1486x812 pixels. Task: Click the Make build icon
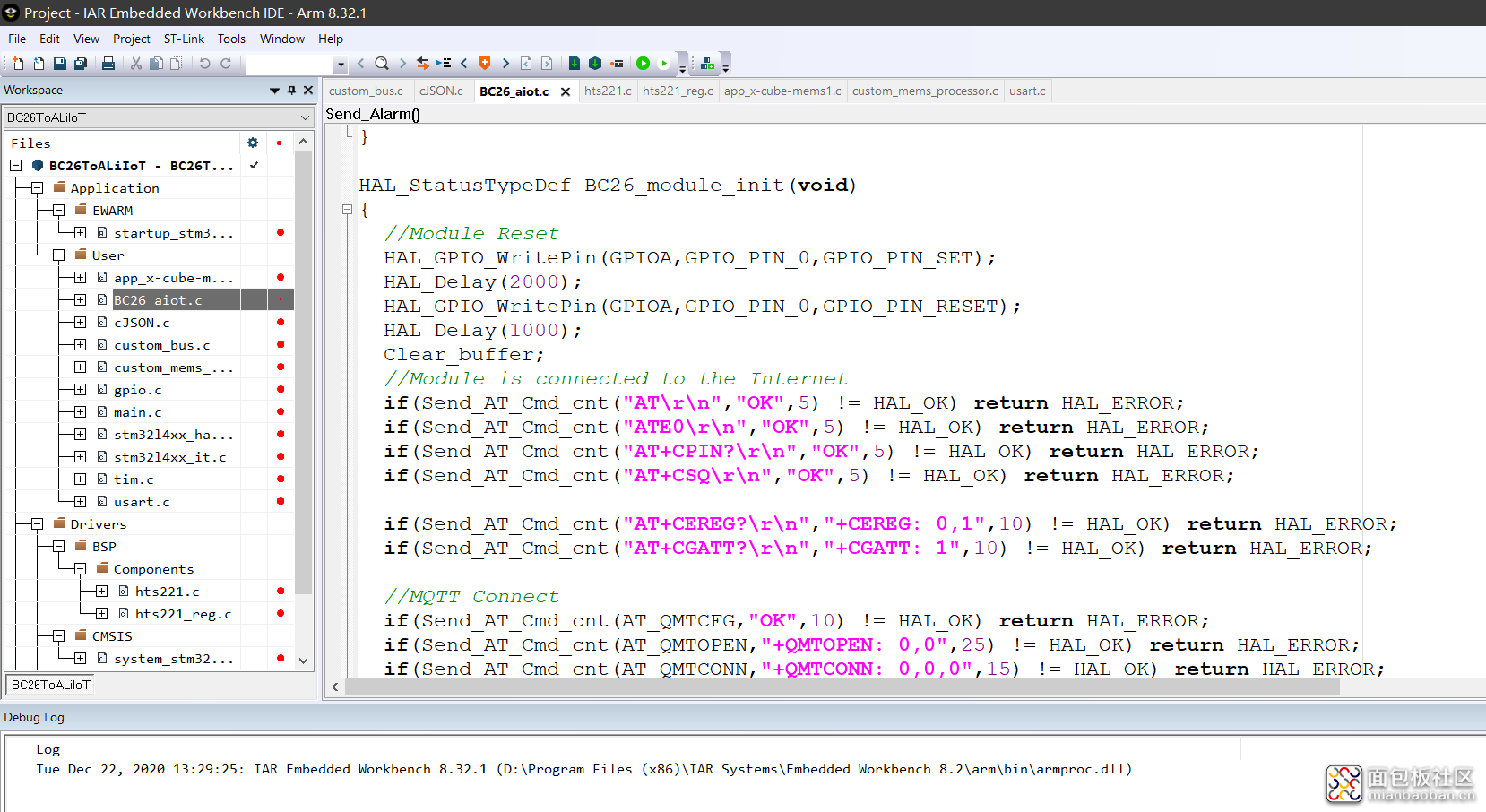point(595,64)
